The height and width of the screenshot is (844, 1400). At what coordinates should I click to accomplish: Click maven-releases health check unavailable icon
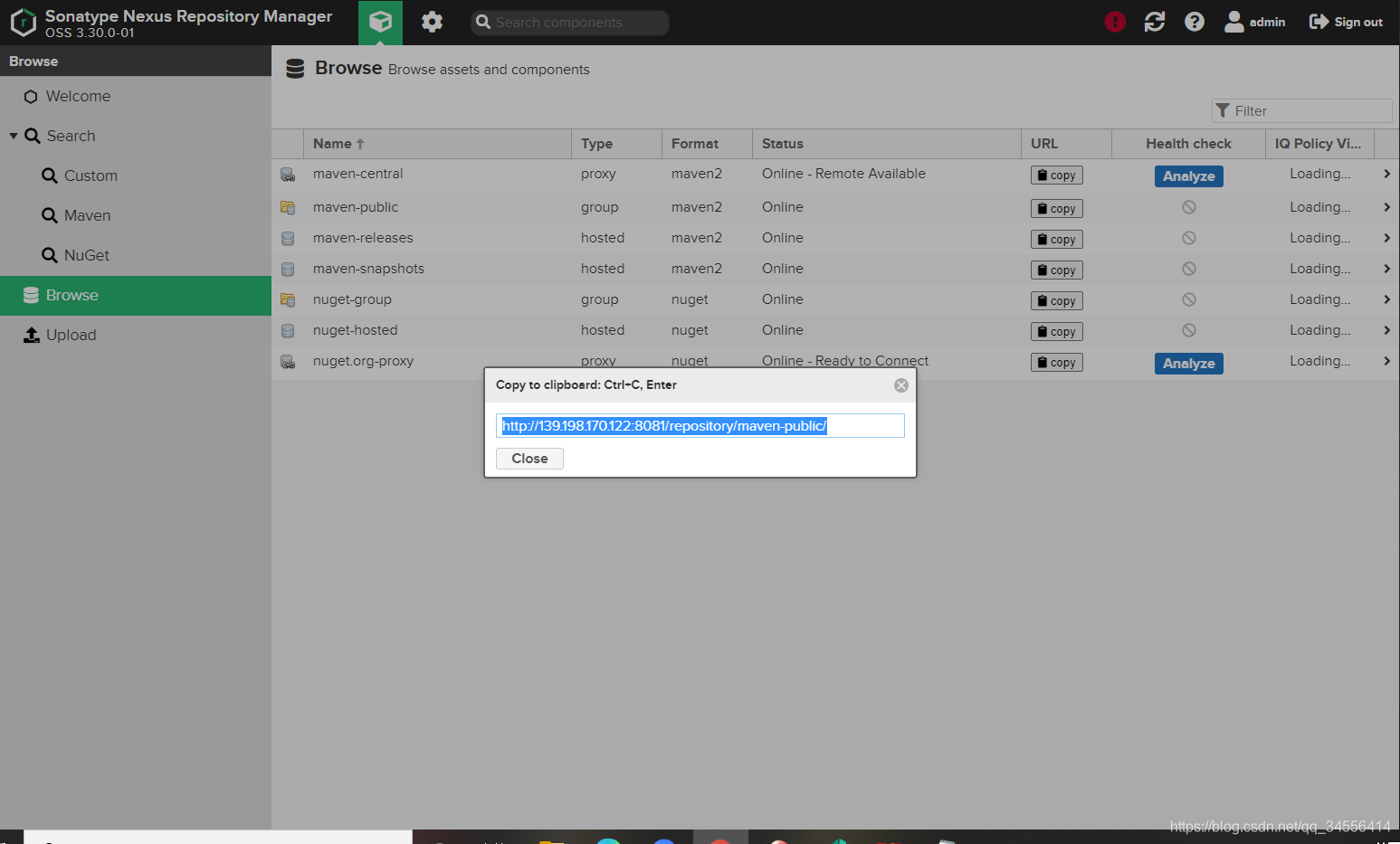click(x=1189, y=238)
